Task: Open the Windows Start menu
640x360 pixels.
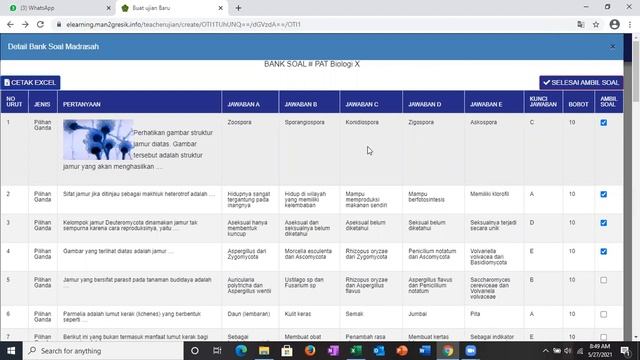Action: click(11, 351)
